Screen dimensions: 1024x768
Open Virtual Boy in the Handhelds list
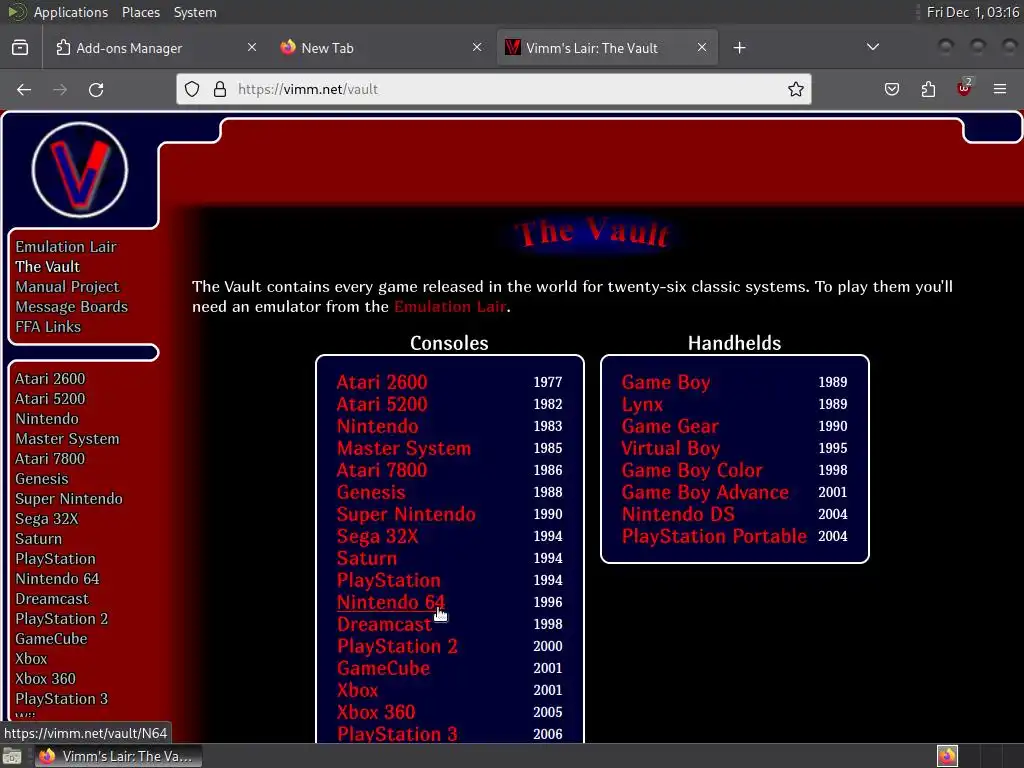[x=671, y=448]
